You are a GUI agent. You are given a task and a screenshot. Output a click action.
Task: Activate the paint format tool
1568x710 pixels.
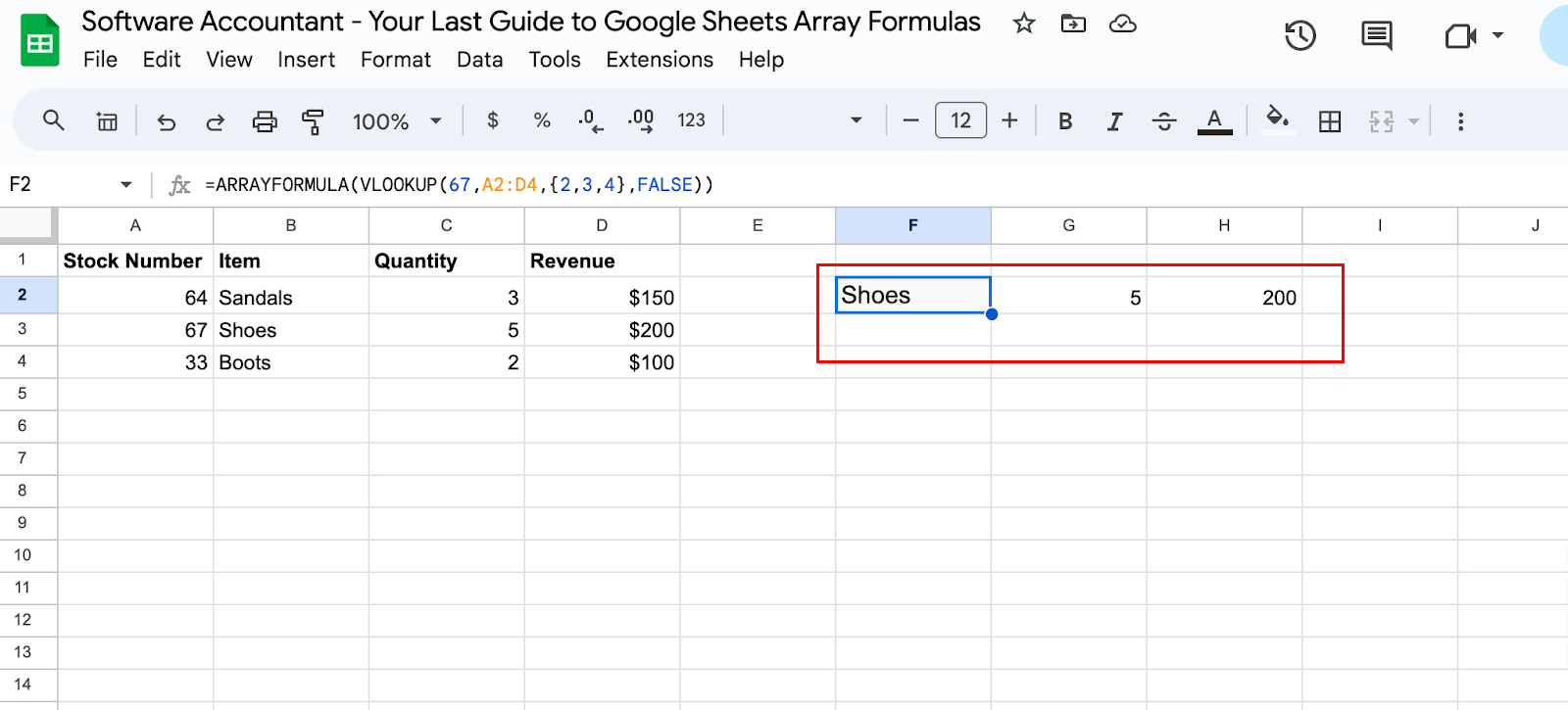tap(314, 121)
